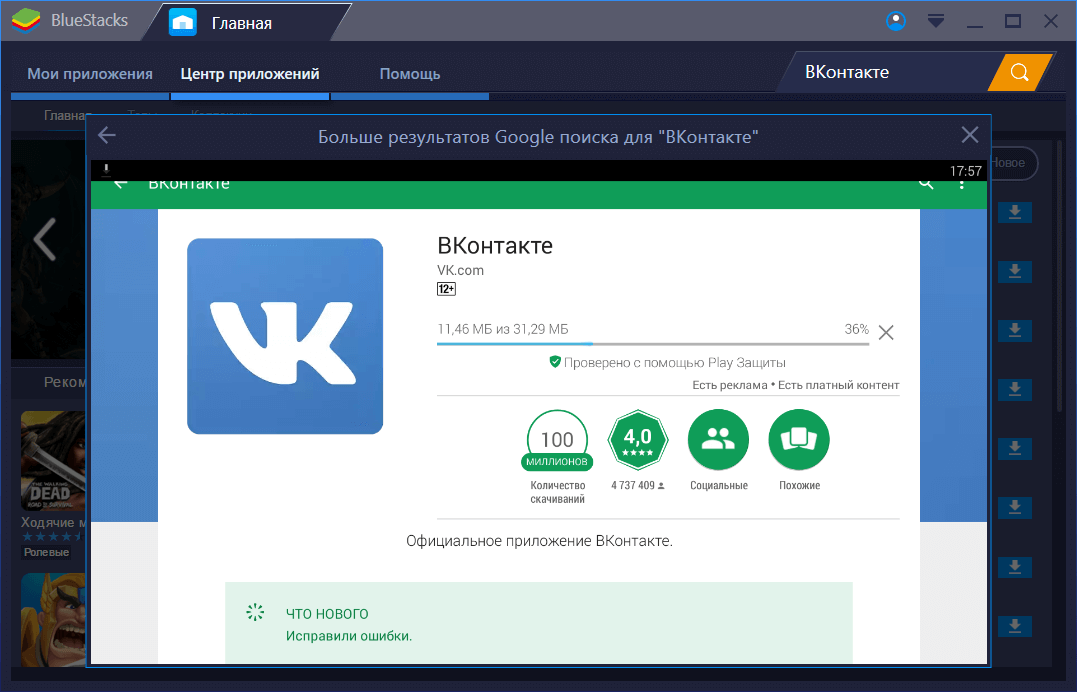
Task: Open the Социальные category icon
Action: tap(718, 440)
